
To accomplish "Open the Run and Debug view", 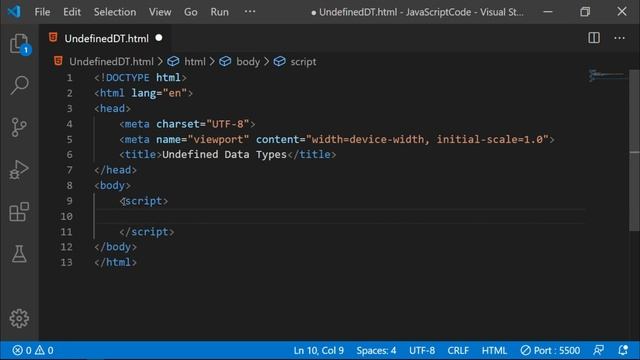I will [19, 169].
